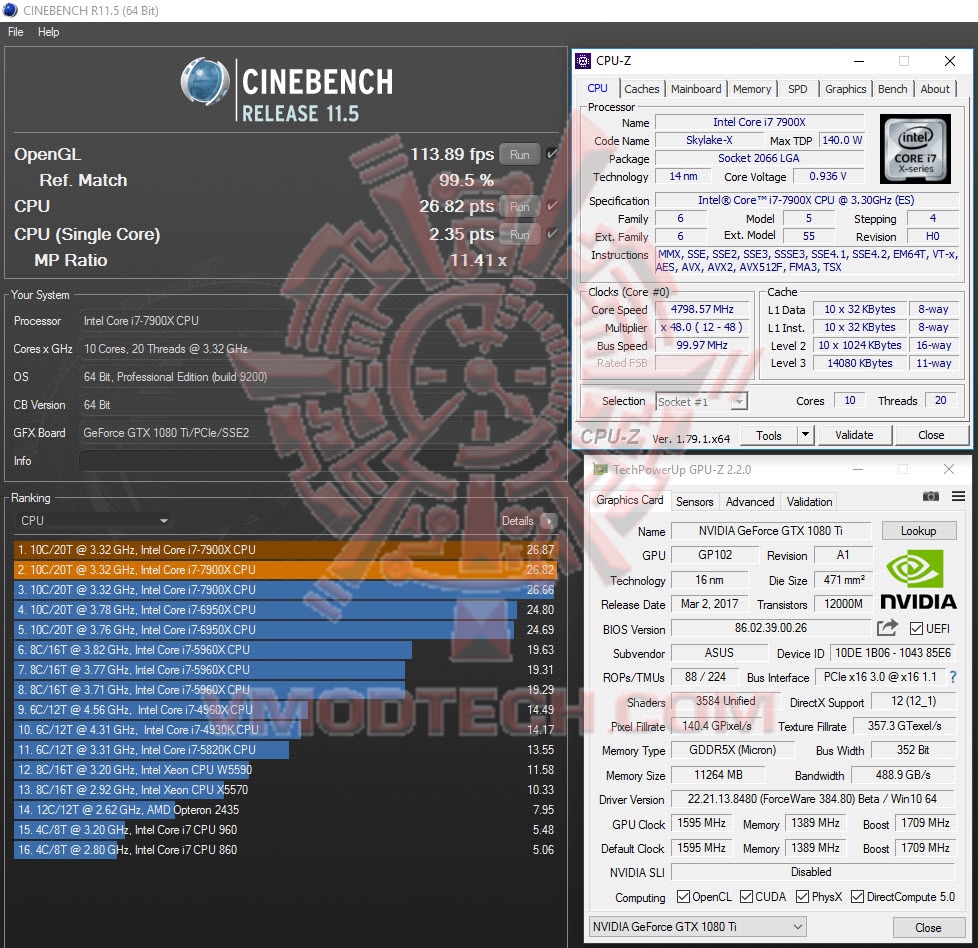Switch to the Bench tab in CPU-Z
Image resolution: width=978 pixels, height=948 pixels.
pyautogui.click(x=893, y=89)
